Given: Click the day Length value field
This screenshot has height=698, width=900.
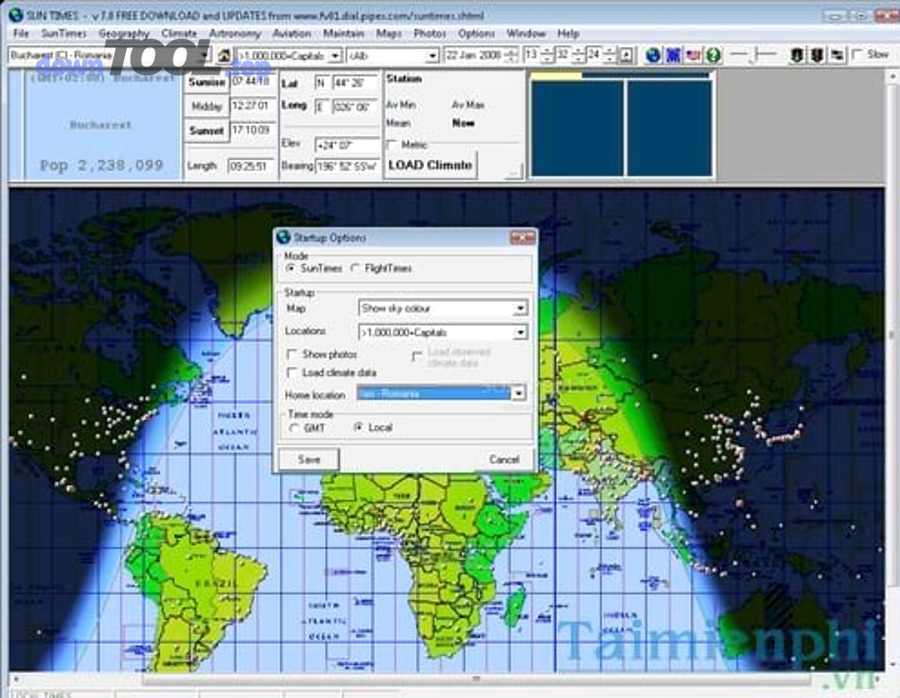Looking at the screenshot, I should 250,166.
